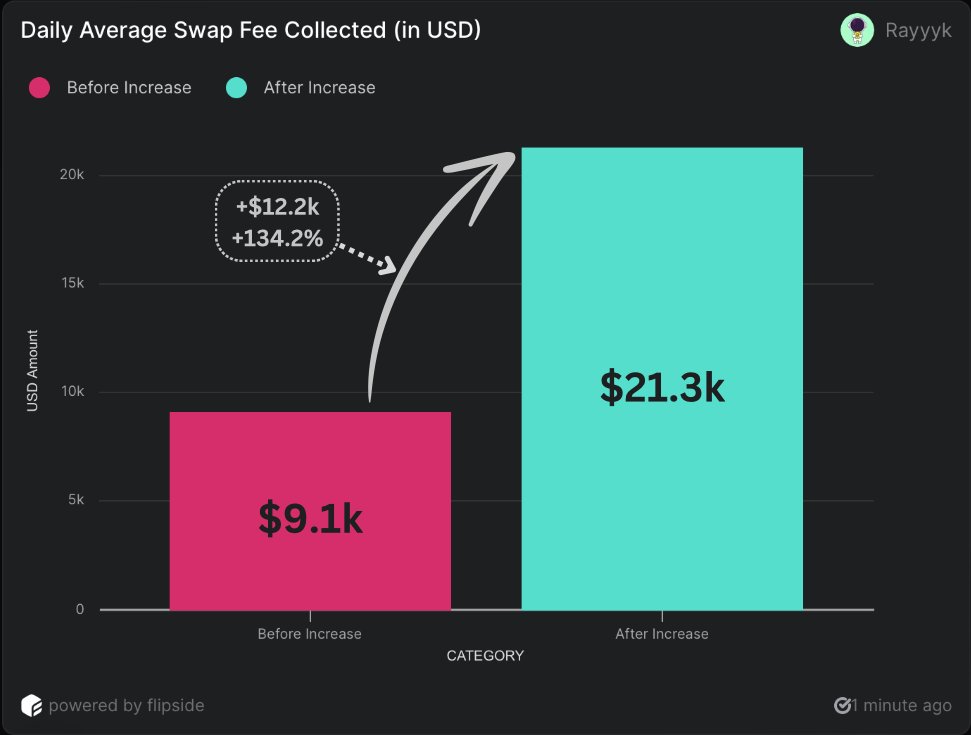Click the CATEGORY axis title
971x735 pixels.
(x=485, y=656)
